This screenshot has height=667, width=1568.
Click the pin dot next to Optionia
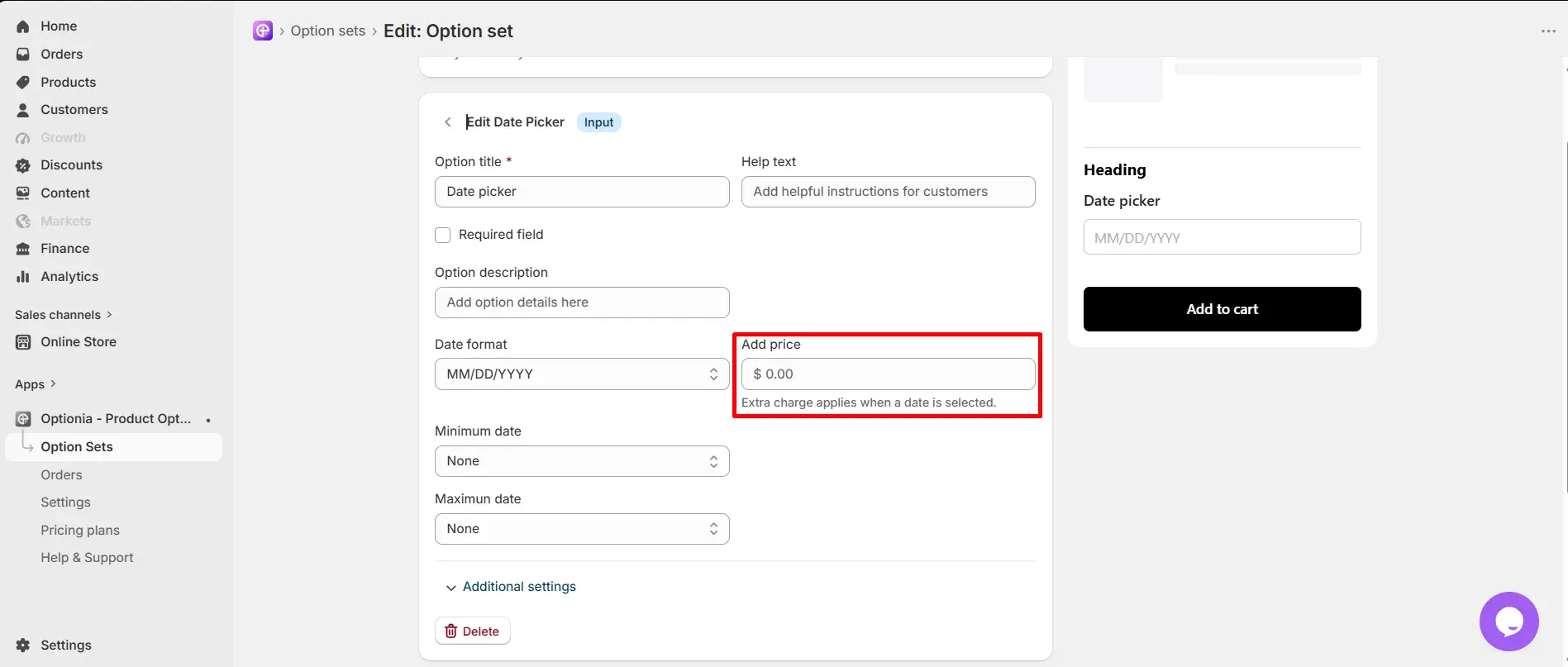(x=208, y=421)
